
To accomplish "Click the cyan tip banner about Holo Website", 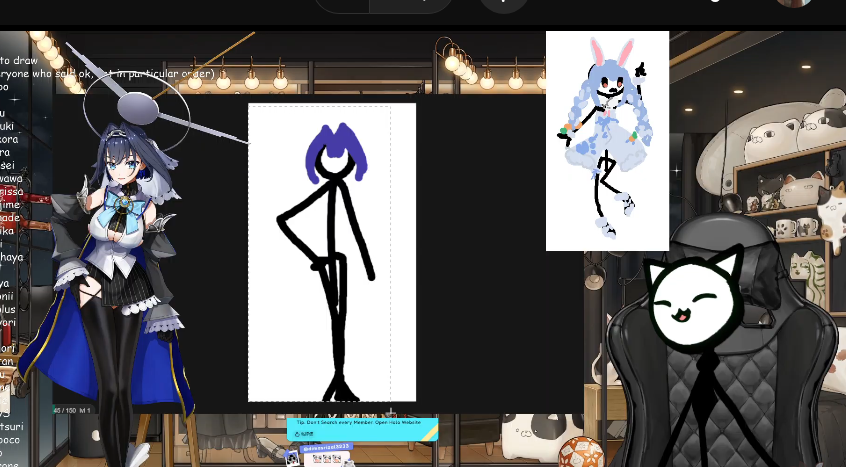I will tap(362, 429).
